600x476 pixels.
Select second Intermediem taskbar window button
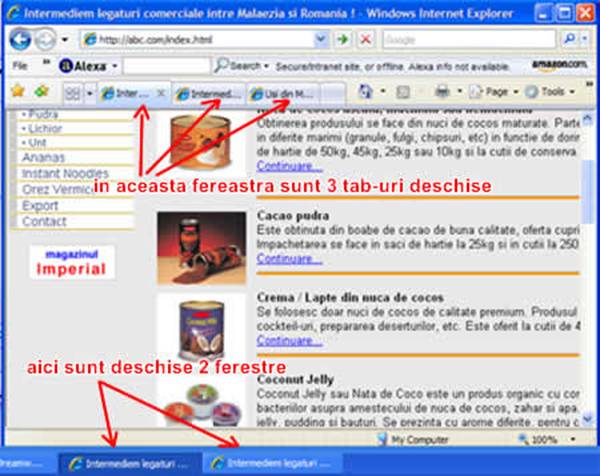[x=270, y=464]
